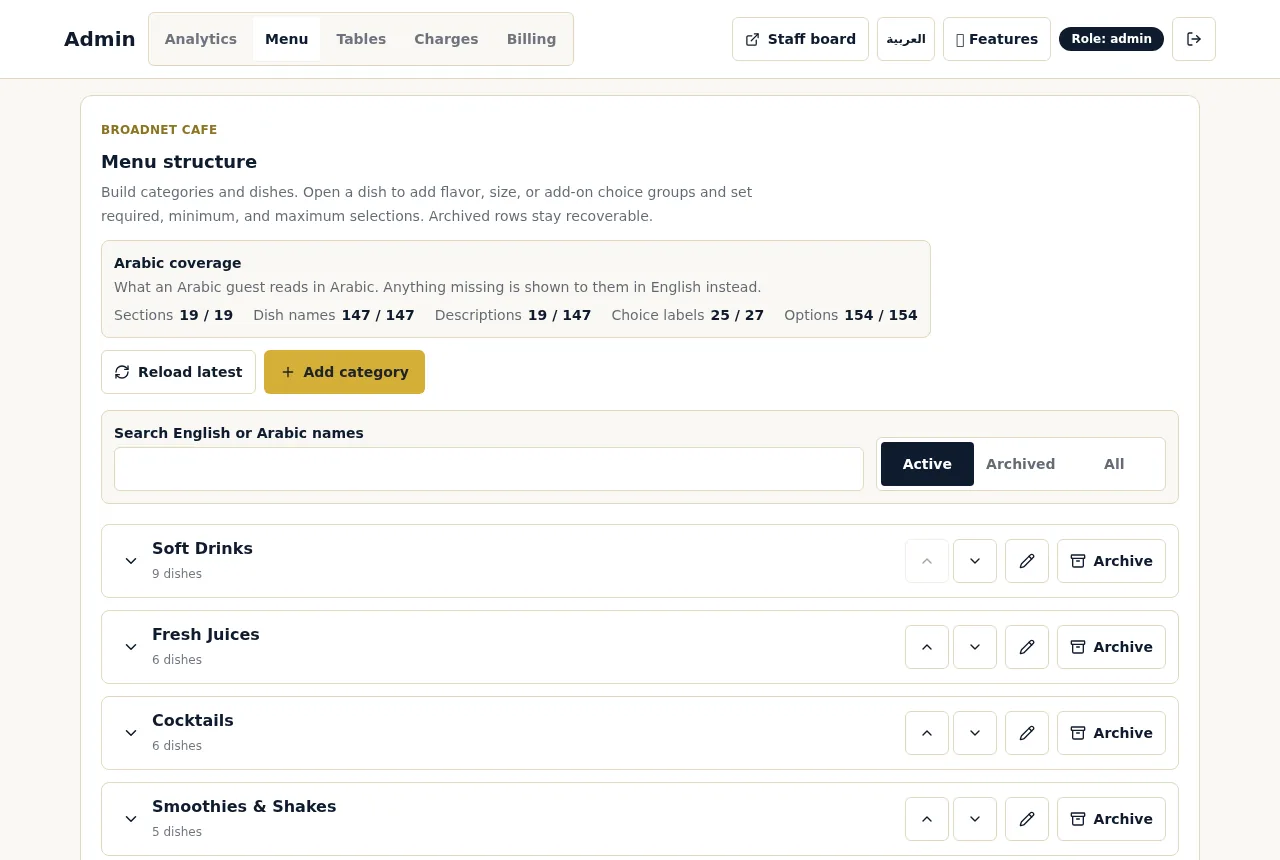The image size is (1280, 860).
Task: Click the sign-out icon button
Action: (1194, 39)
